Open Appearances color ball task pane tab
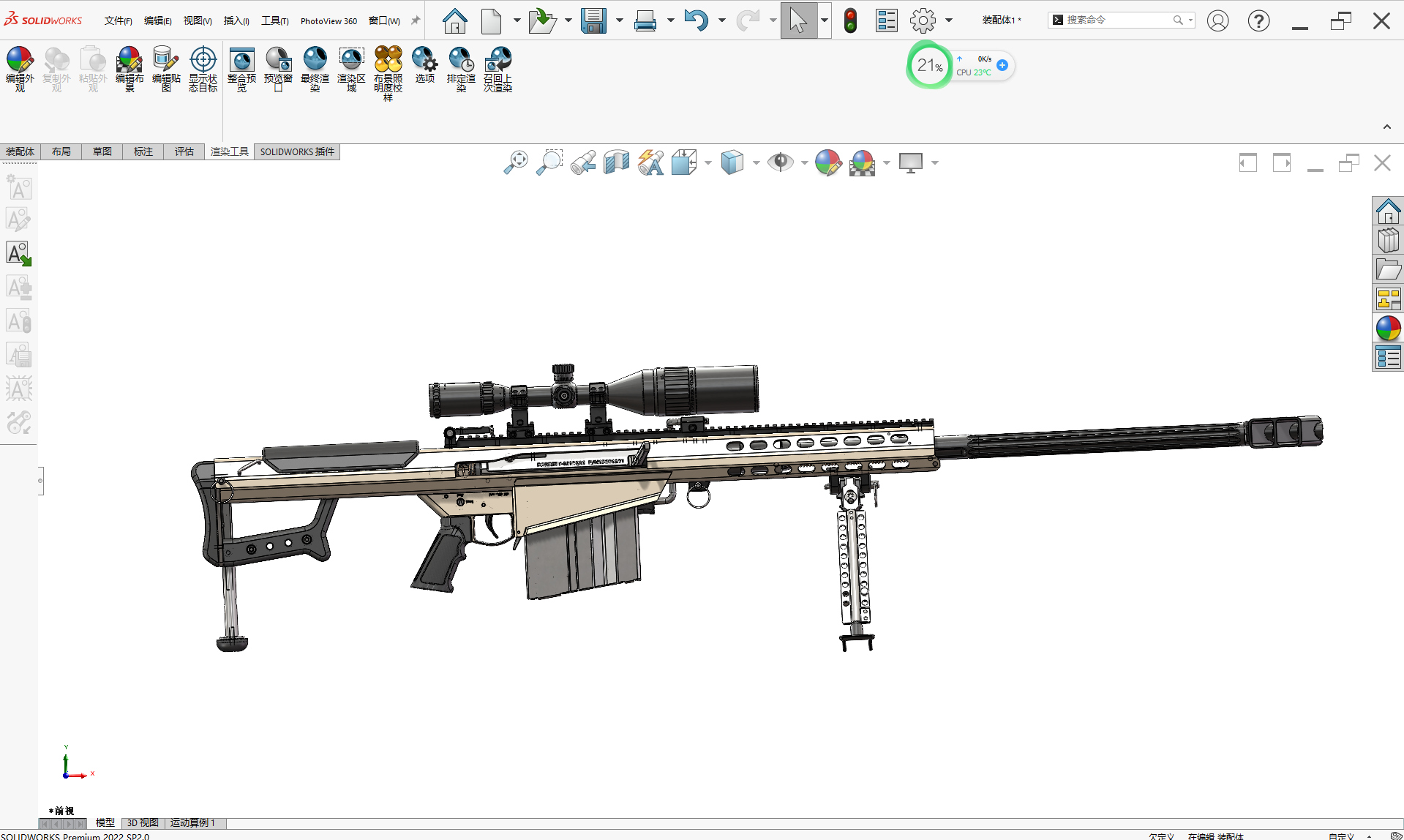The image size is (1404, 840). [1388, 329]
